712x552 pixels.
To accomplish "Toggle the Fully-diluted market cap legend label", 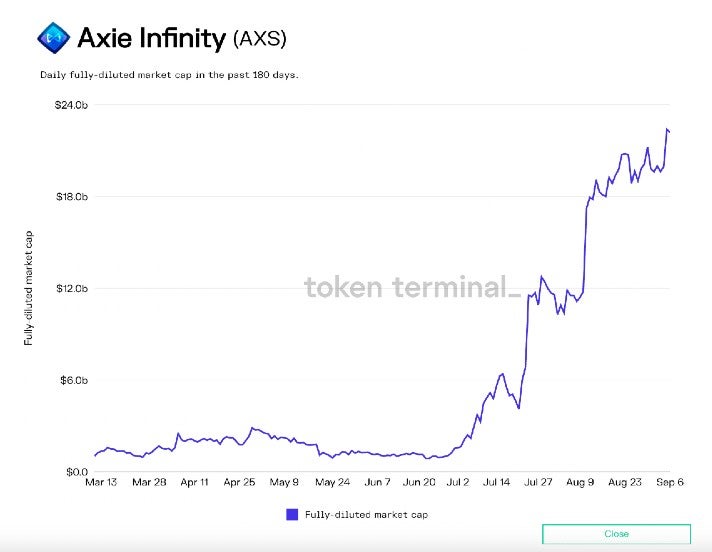I will pos(365,514).
